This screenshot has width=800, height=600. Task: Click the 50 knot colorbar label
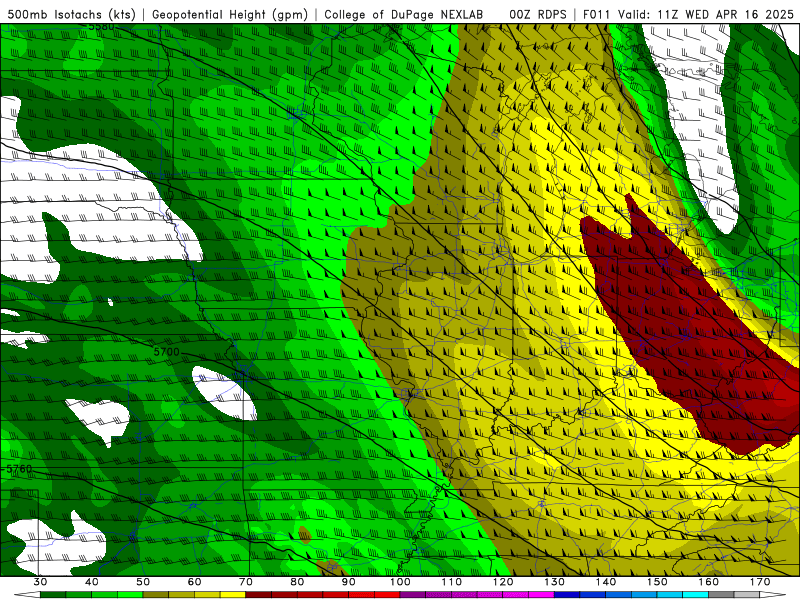point(143,582)
